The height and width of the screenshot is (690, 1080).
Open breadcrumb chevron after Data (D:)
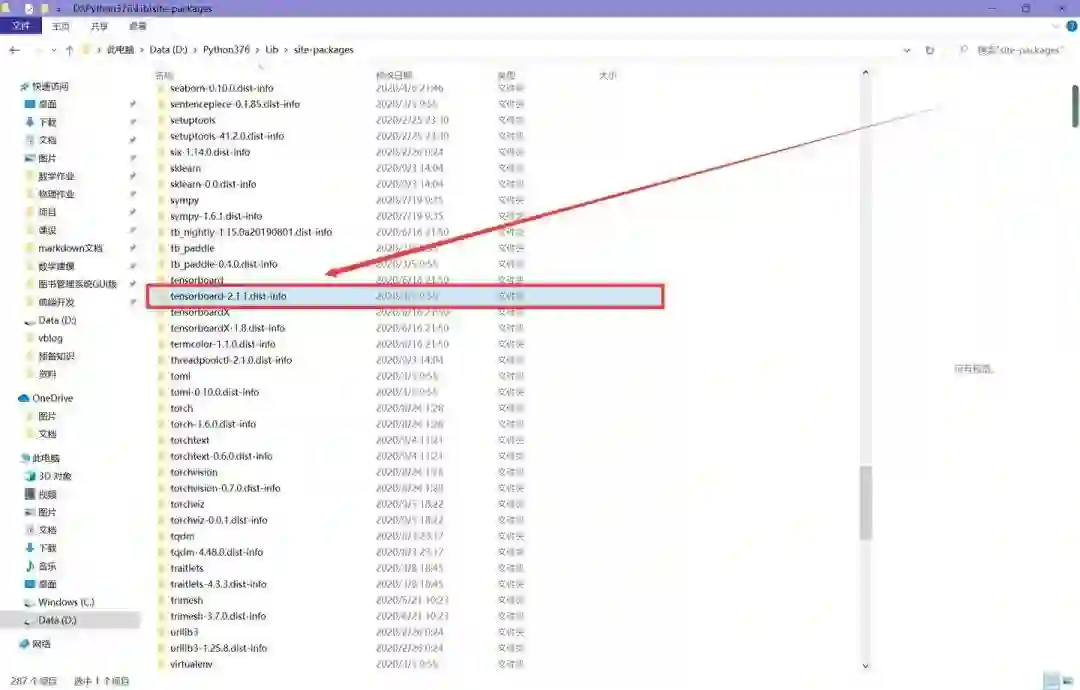(x=195, y=50)
